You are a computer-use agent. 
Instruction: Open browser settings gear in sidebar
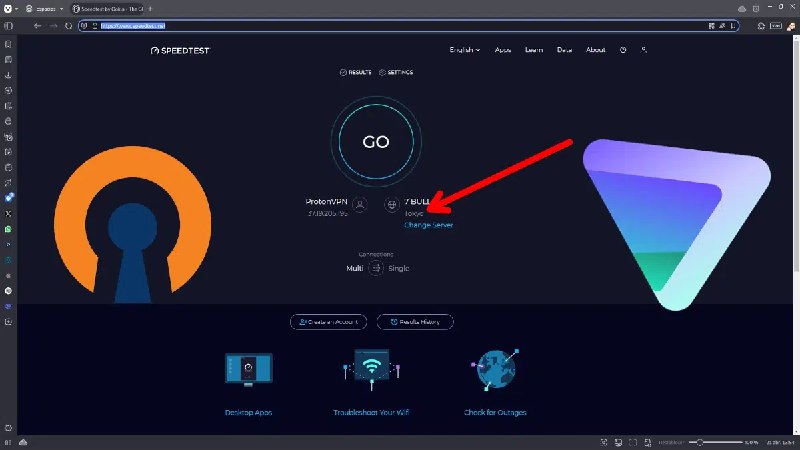pyautogui.click(x=8, y=428)
